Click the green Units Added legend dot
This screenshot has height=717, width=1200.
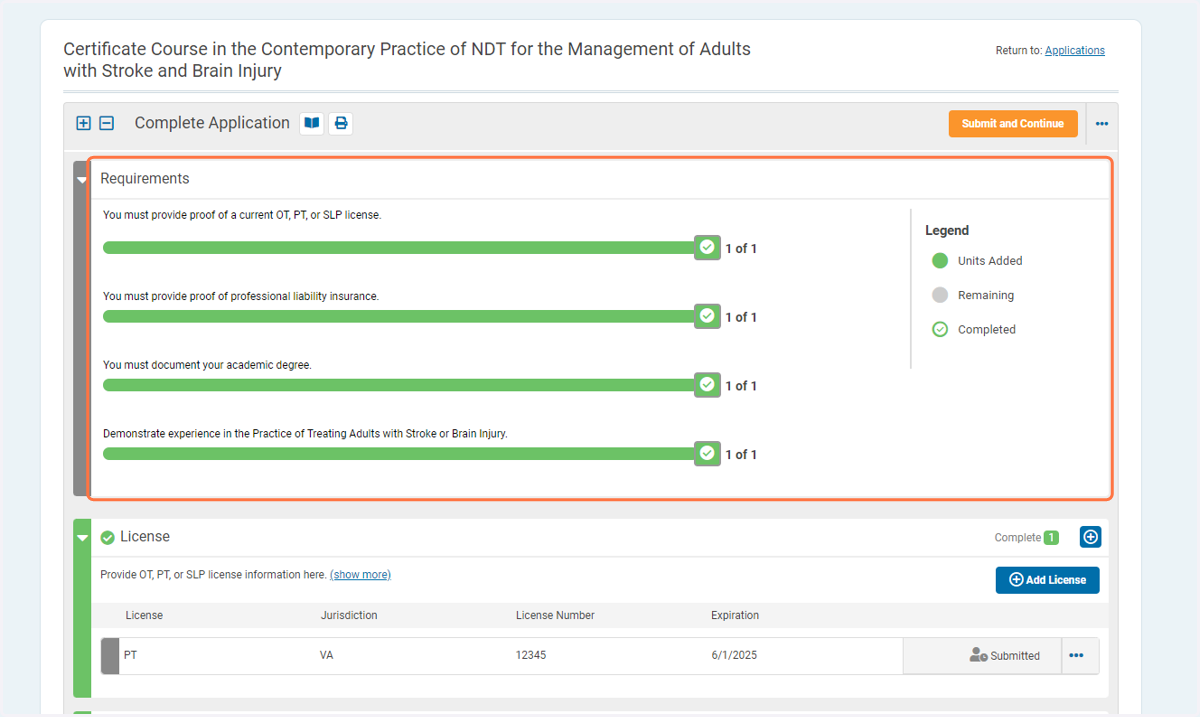pyautogui.click(x=940, y=261)
